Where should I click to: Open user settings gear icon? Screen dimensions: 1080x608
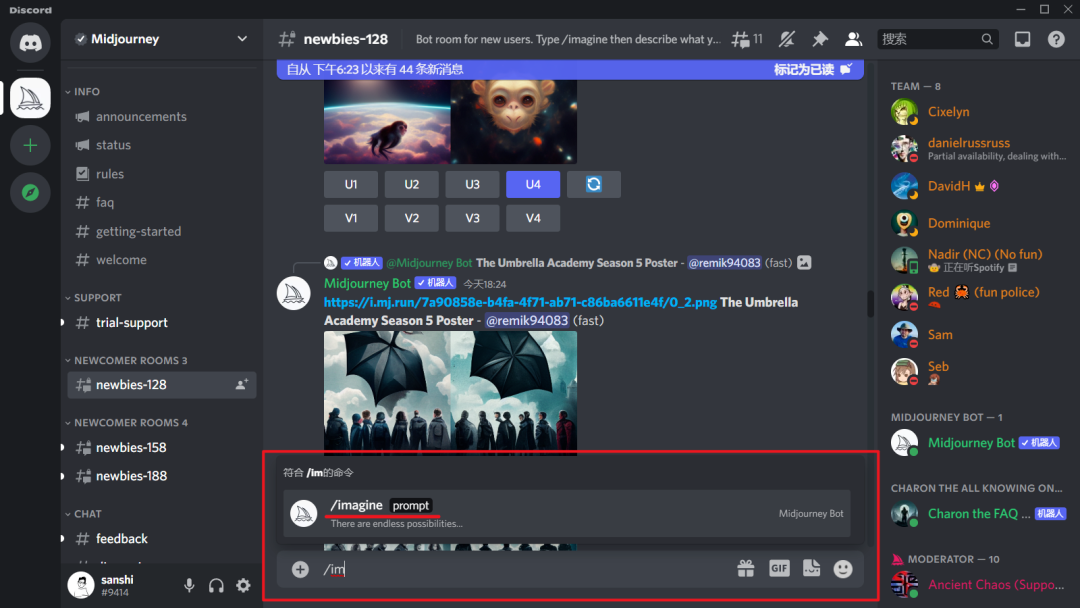[243, 586]
